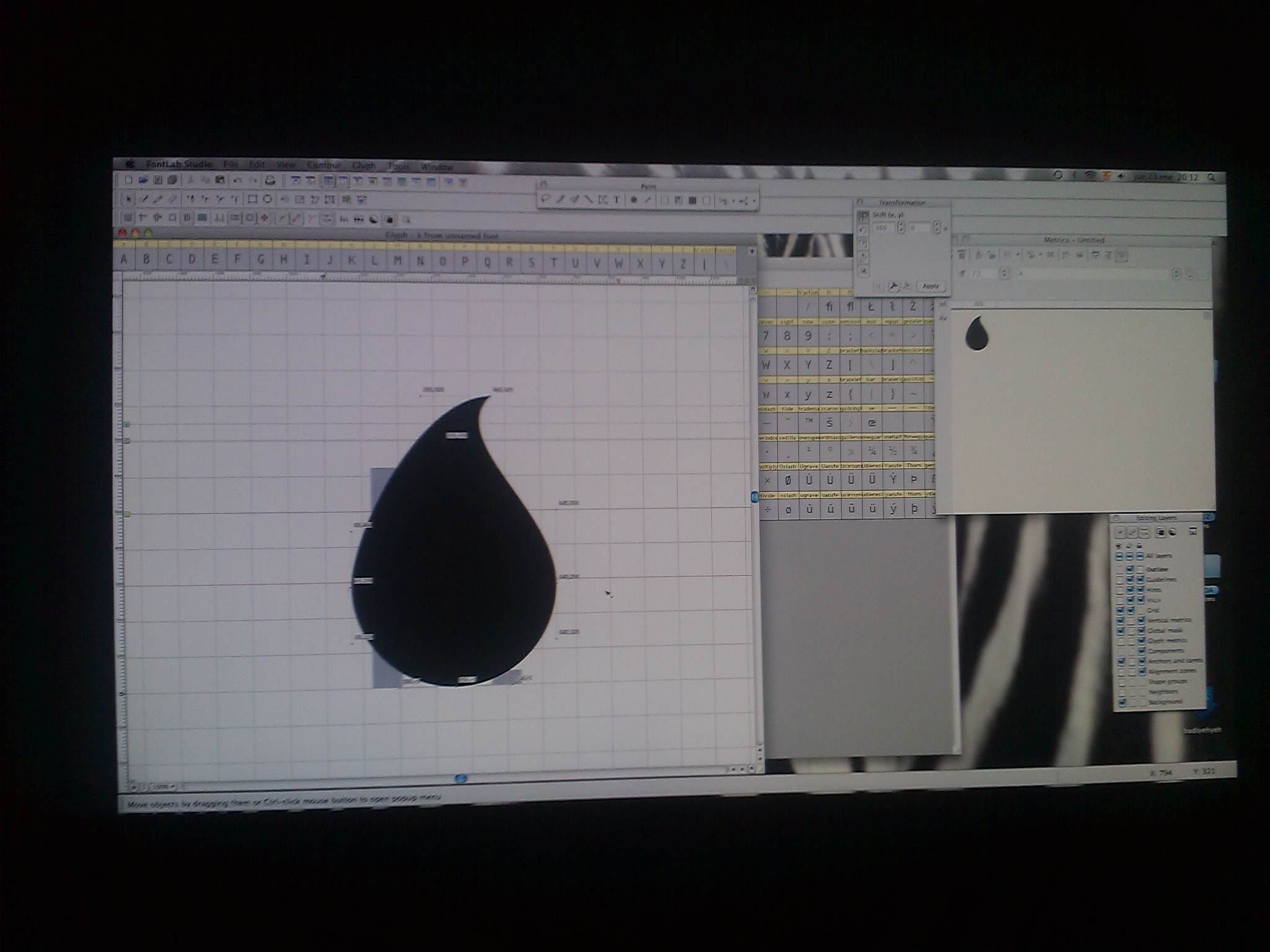
Task: Select glyph cell M in glyph bar
Action: tap(397, 262)
